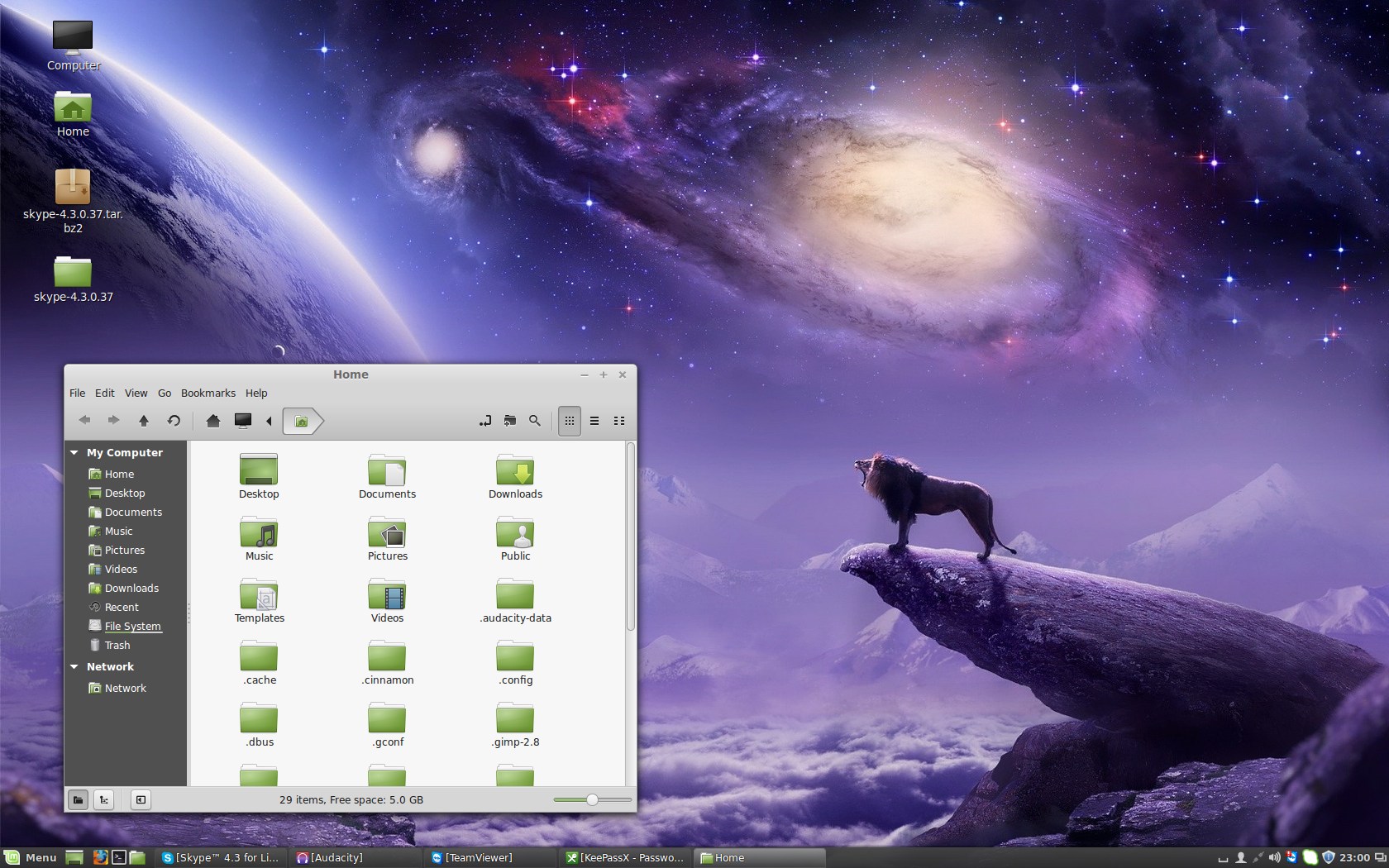Image resolution: width=1389 pixels, height=868 pixels.
Task: Open the Help menu
Action: [x=256, y=393]
